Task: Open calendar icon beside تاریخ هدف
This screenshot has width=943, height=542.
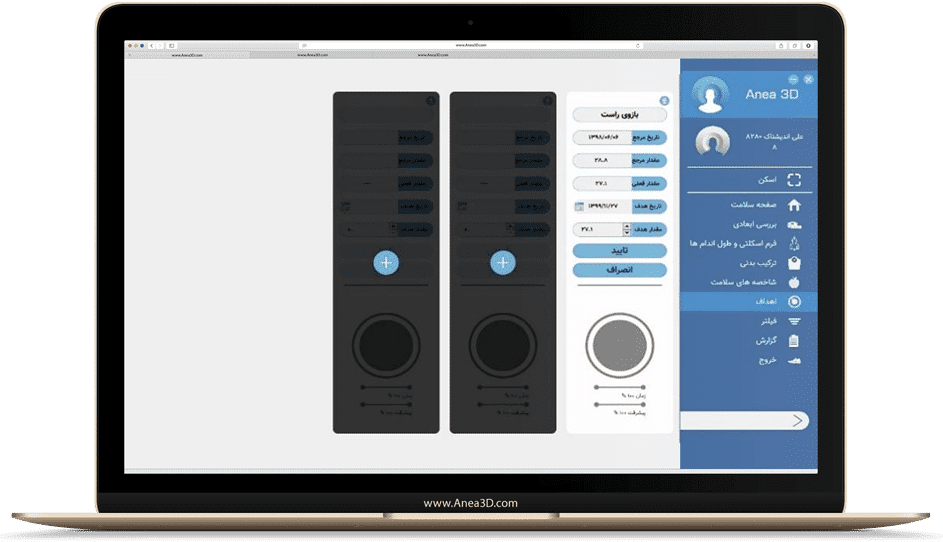Action: pos(579,206)
